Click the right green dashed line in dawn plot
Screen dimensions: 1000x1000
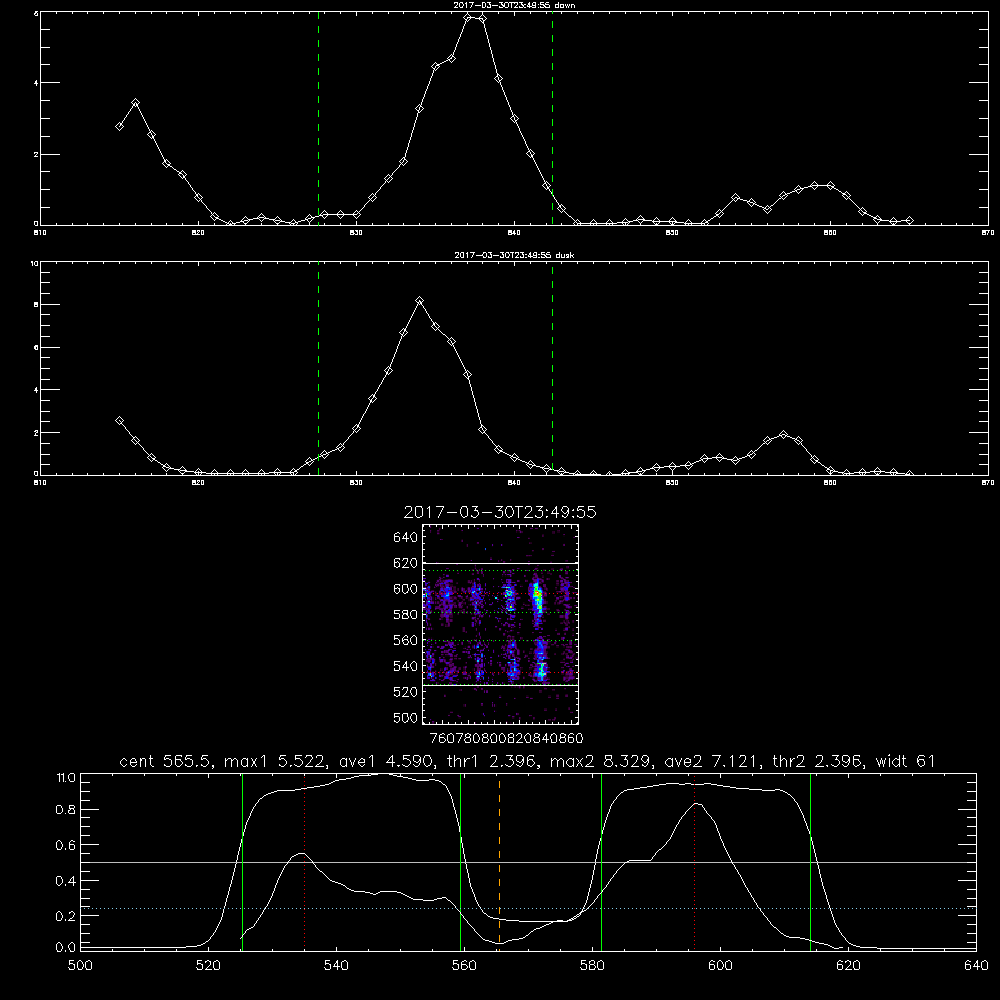(552, 118)
